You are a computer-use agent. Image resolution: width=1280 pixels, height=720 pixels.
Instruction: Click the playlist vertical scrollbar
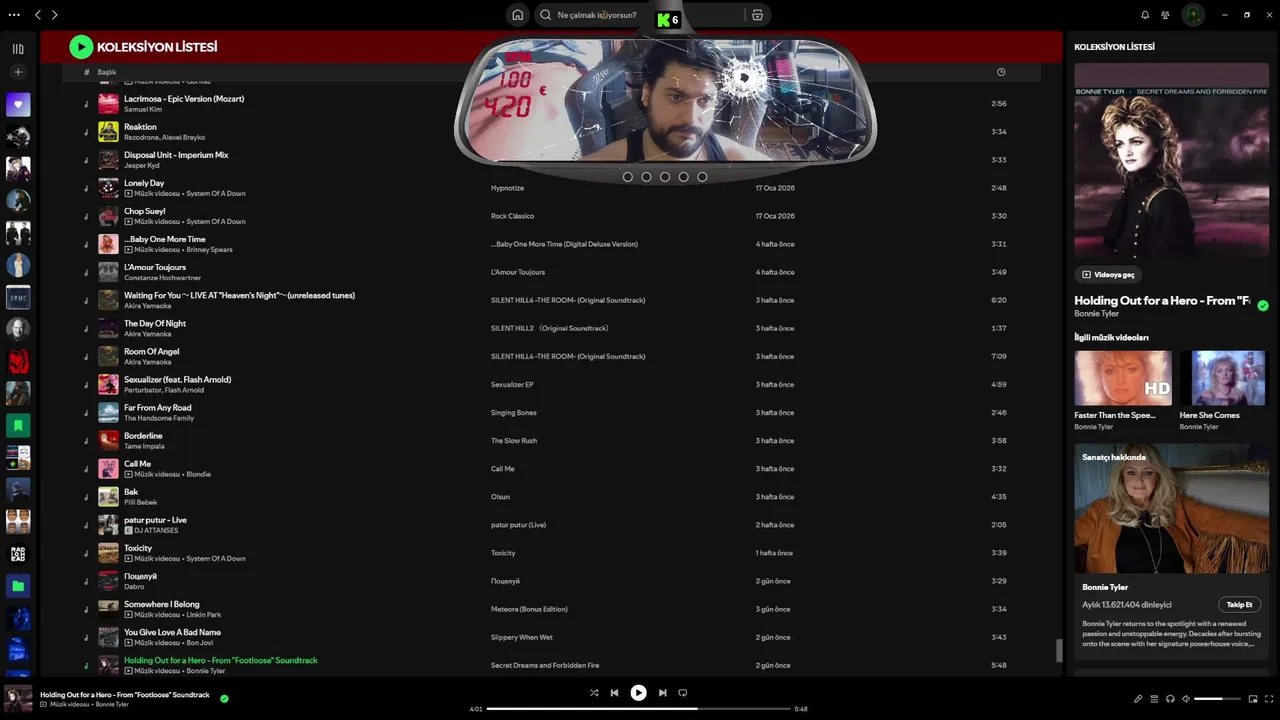coord(1059,651)
